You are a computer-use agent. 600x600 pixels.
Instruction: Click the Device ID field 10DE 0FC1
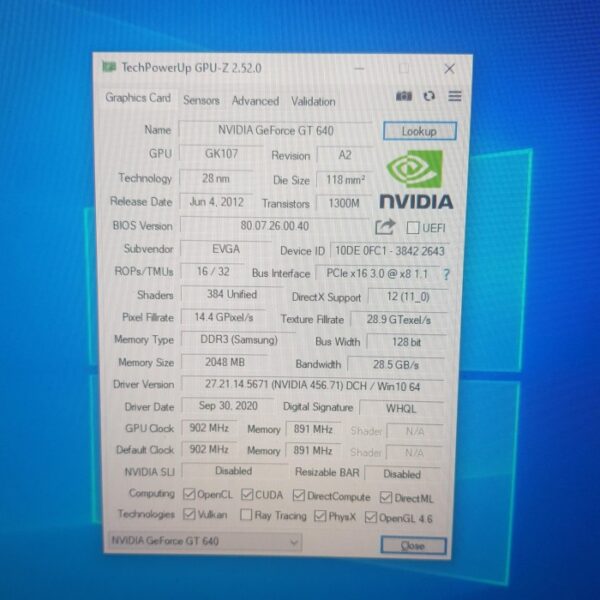[x=390, y=251]
